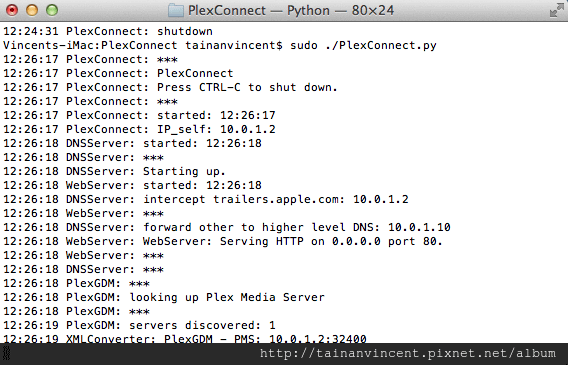Click the 'IP_self: 10.0.1.2' log line
The width and height of the screenshot is (568, 365).
(139, 129)
